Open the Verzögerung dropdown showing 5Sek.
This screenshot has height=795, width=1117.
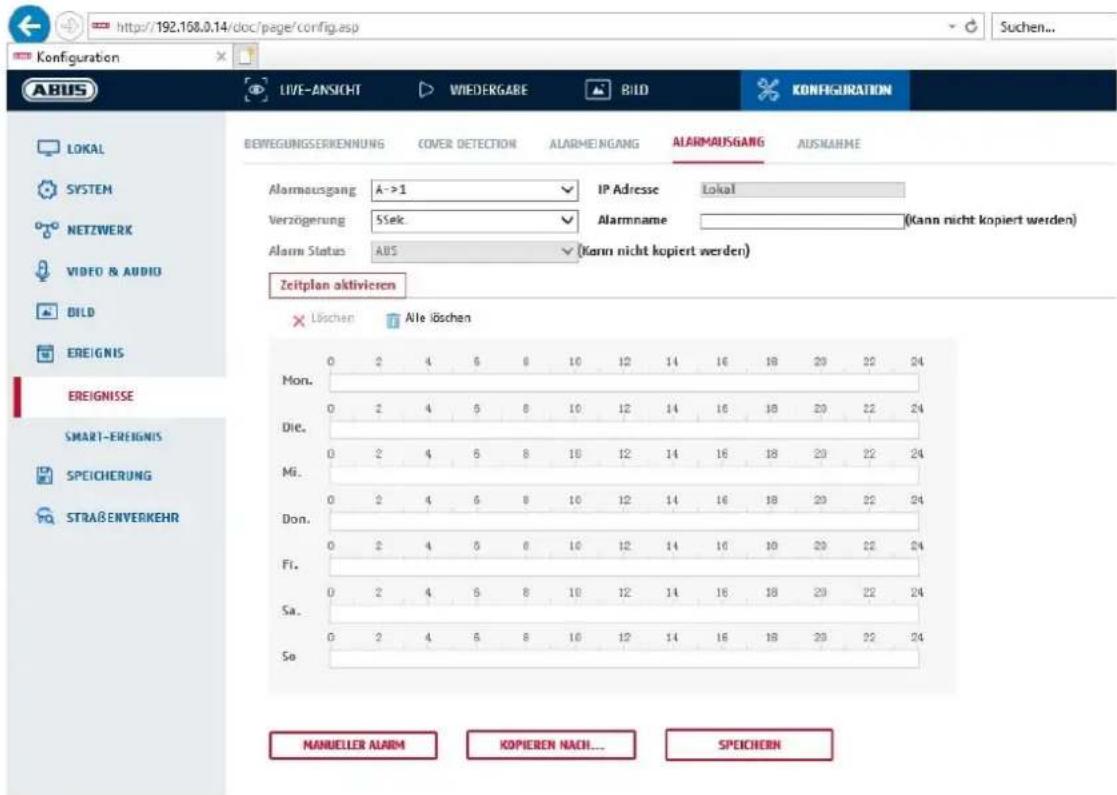(474, 220)
